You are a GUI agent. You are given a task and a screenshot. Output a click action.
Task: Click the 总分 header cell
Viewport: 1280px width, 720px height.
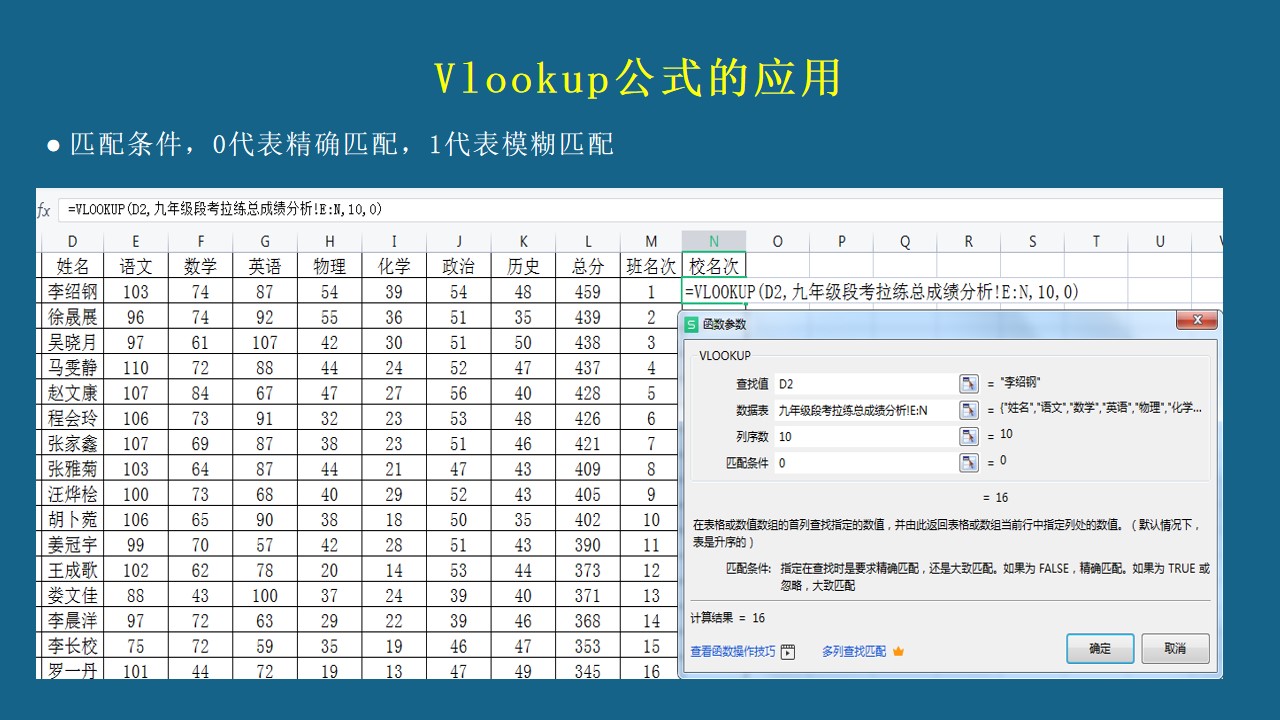(588, 266)
